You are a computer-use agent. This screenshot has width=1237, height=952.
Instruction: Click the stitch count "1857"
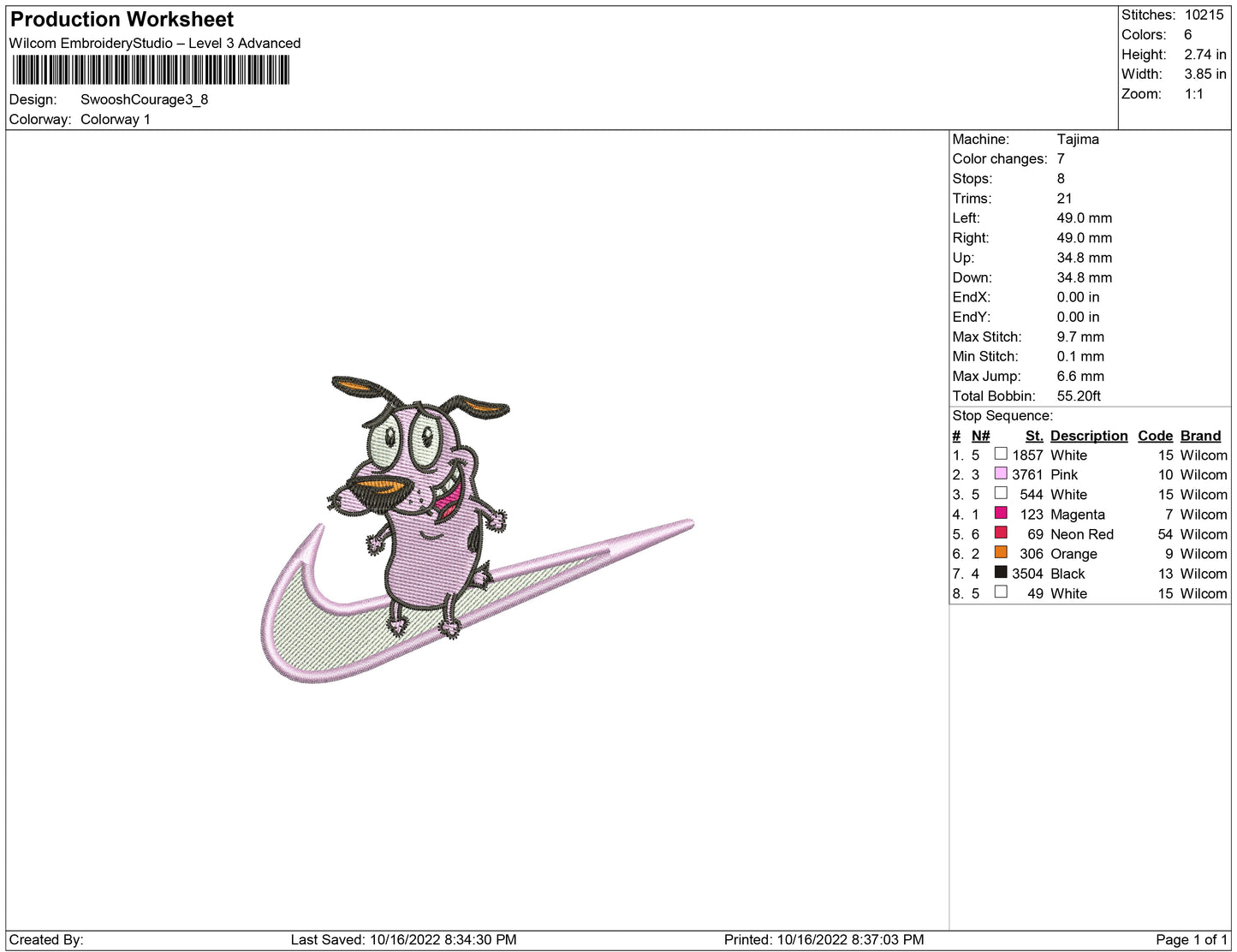(1027, 455)
